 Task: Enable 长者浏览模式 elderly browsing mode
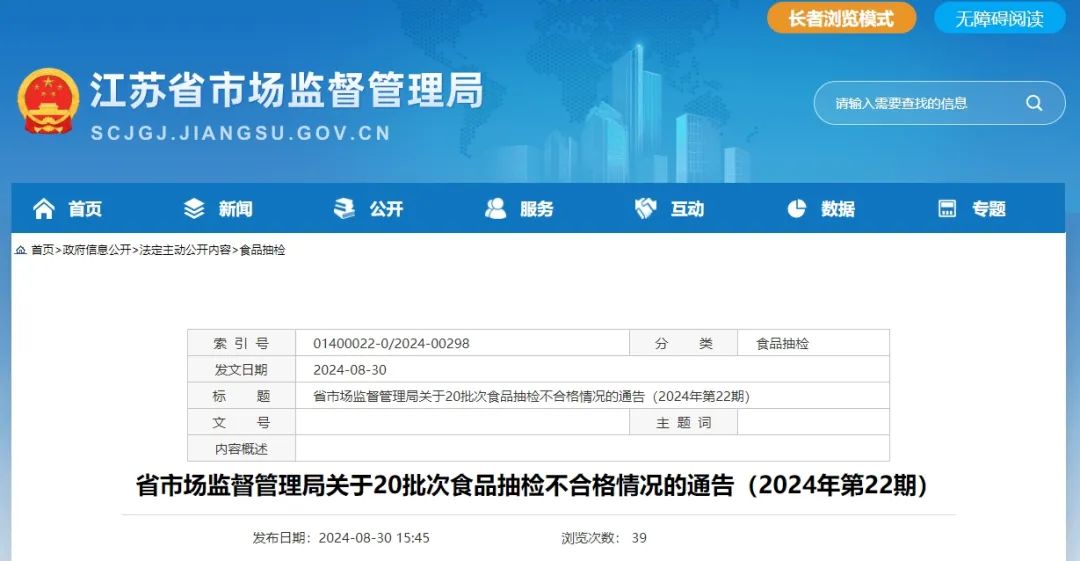pyautogui.click(x=841, y=18)
